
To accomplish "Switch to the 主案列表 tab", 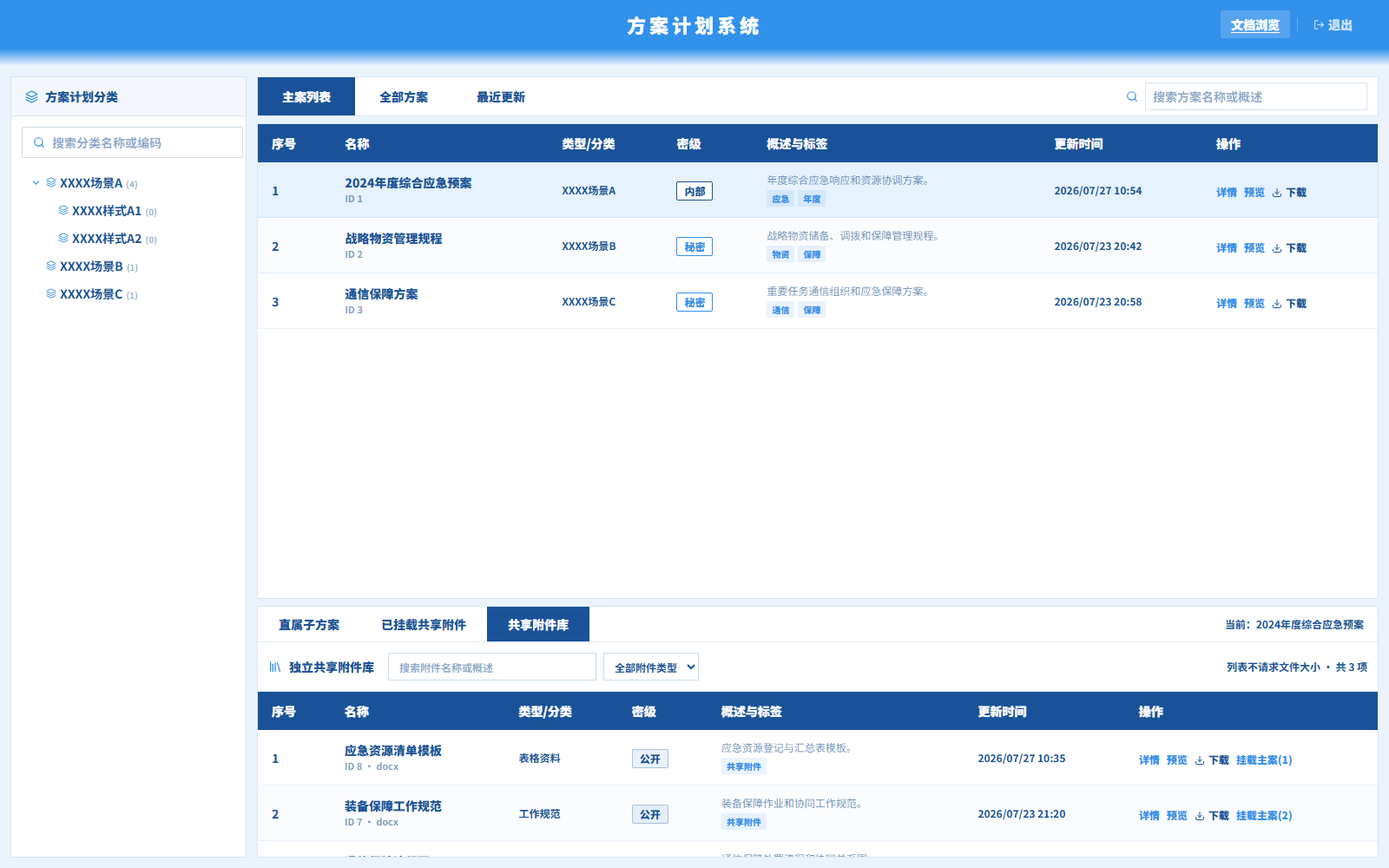I will (x=306, y=96).
